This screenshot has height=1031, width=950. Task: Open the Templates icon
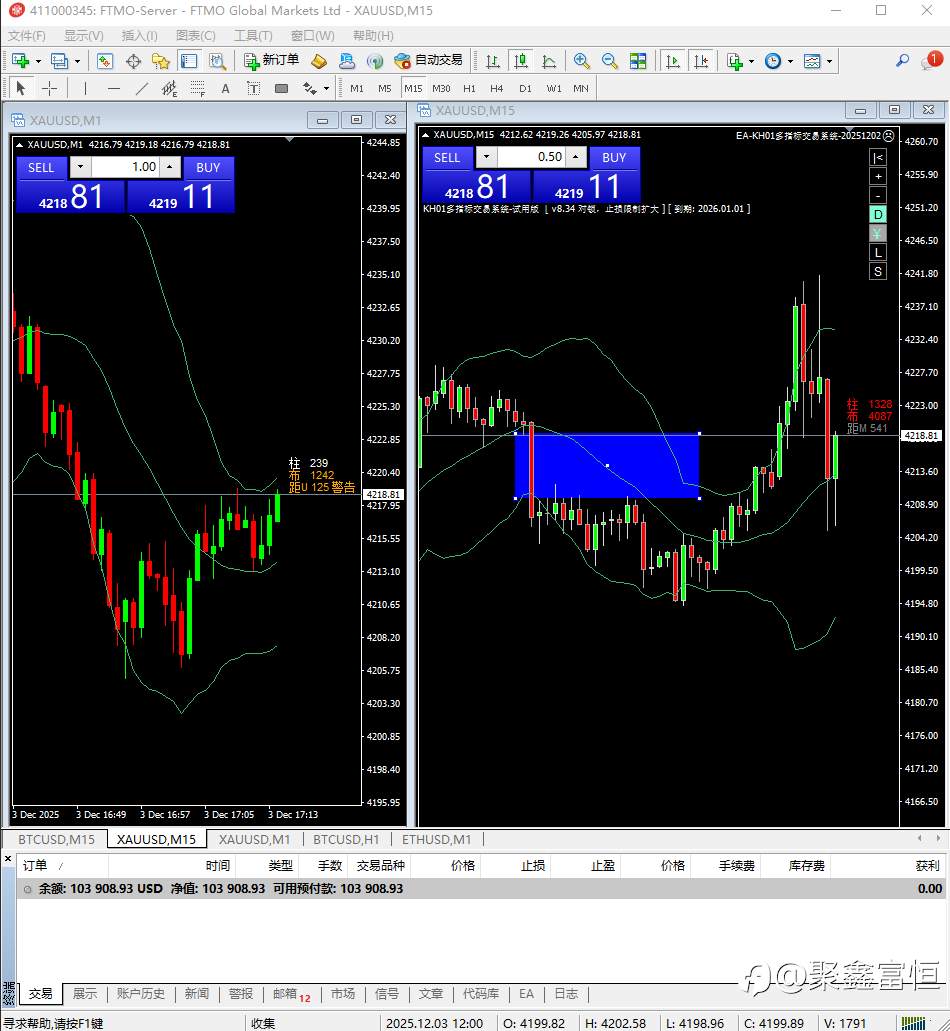[813, 61]
